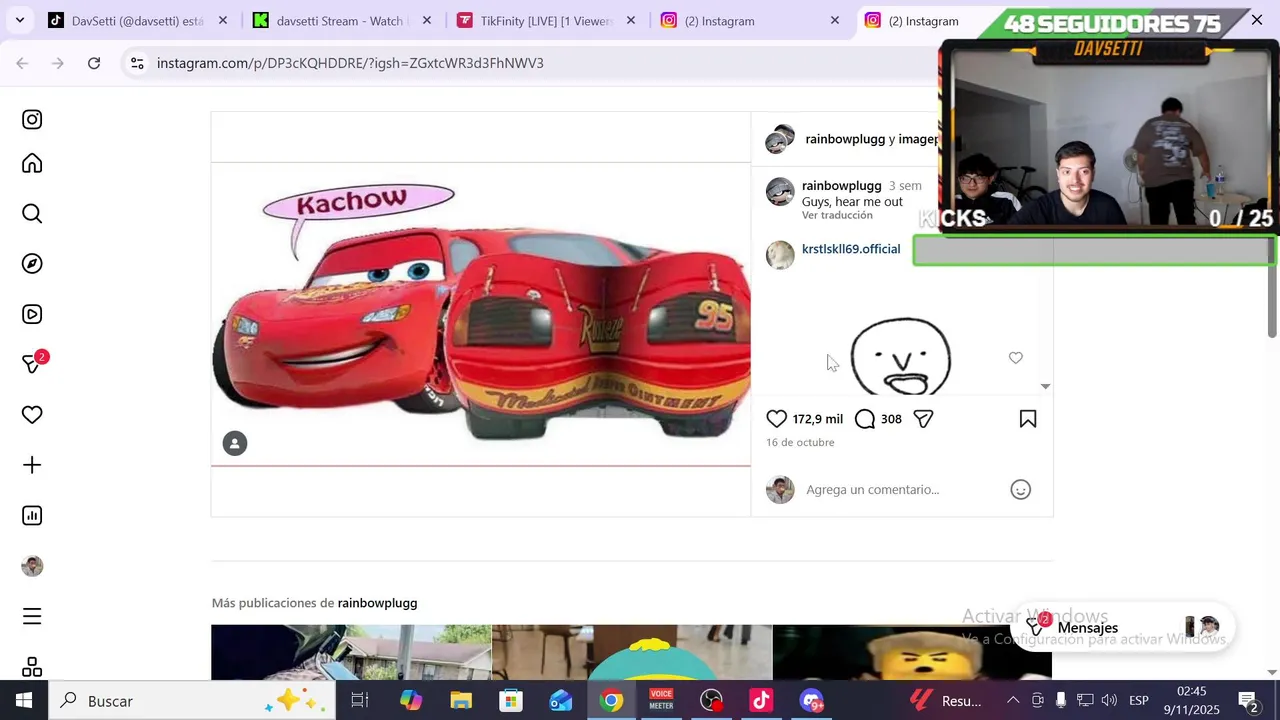Open Explore compass icon in sidebar
The image size is (1280, 720).
pos(32,264)
